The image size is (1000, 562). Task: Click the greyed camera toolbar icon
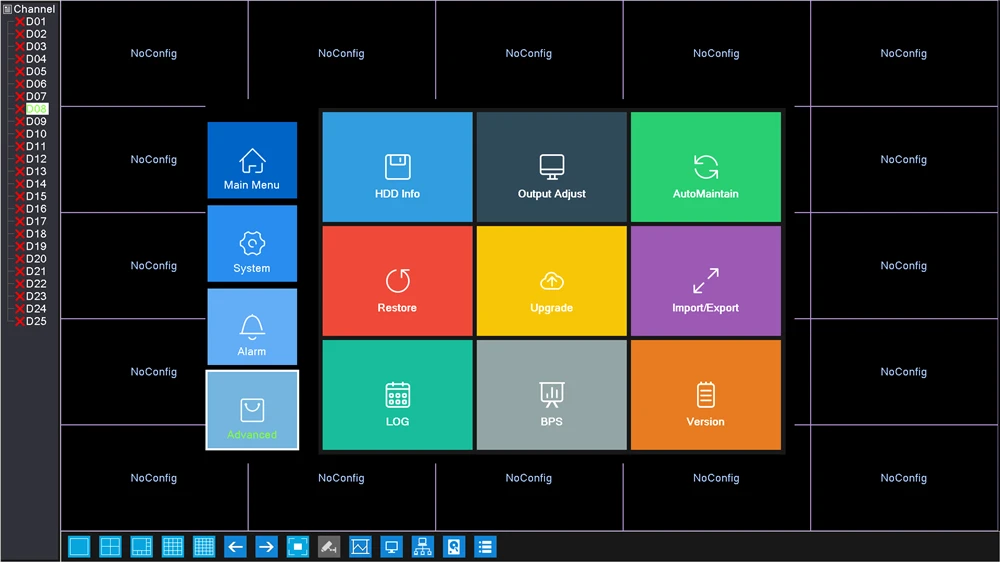(x=329, y=547)
